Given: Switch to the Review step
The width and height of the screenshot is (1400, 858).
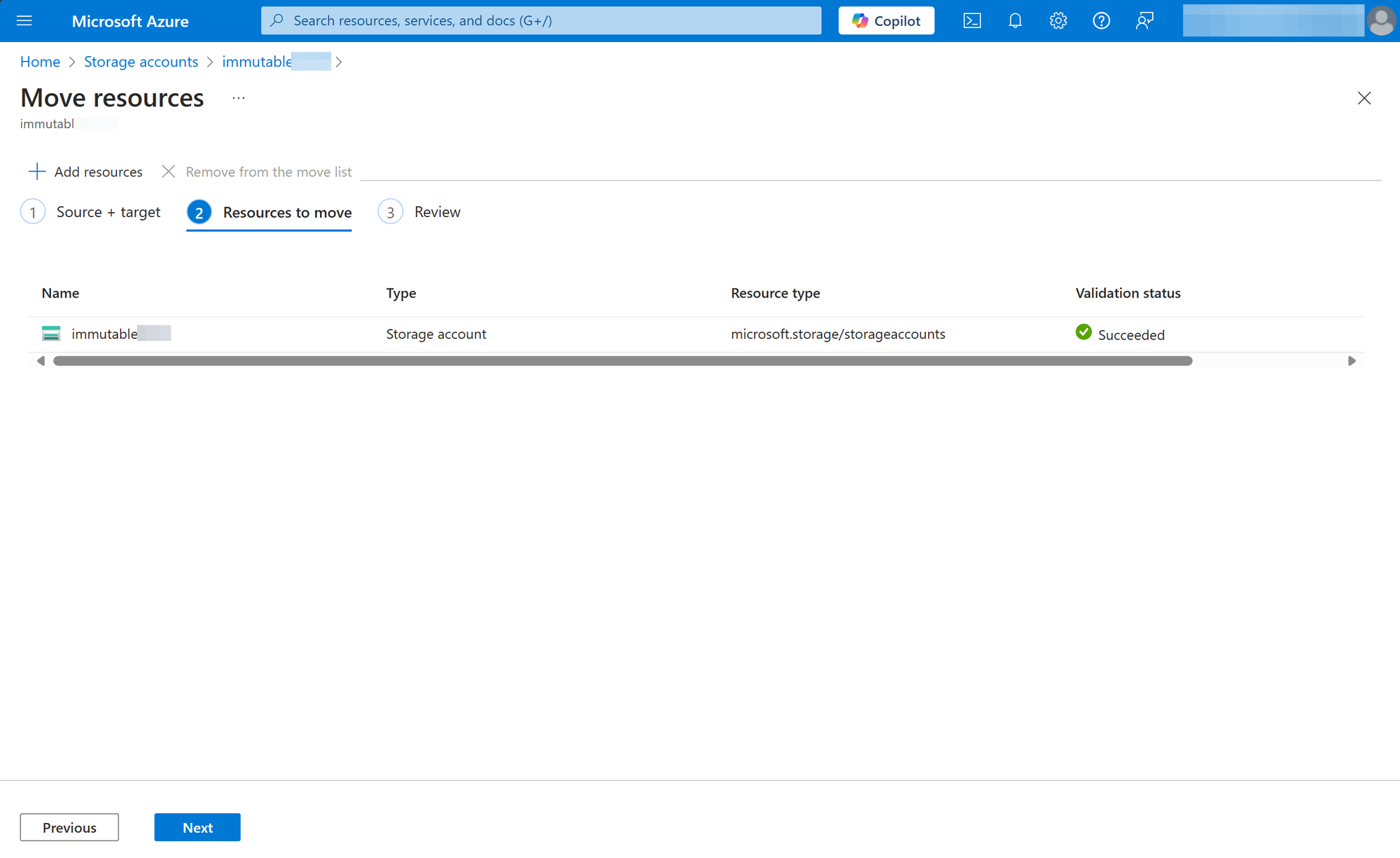Looking at the screenshot, I should [x=419, y=212].
